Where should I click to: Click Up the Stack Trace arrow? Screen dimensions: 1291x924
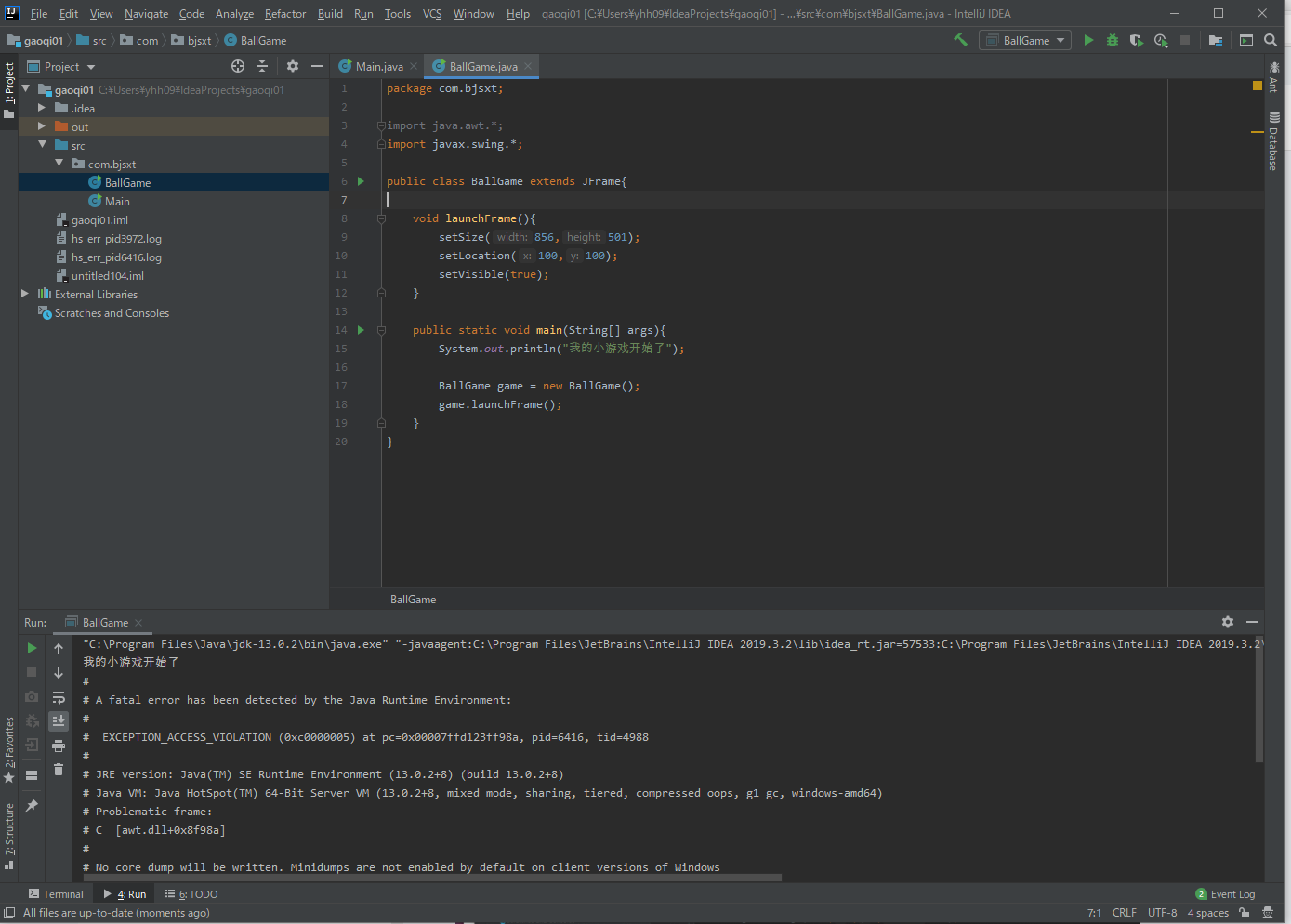(59, 648)
